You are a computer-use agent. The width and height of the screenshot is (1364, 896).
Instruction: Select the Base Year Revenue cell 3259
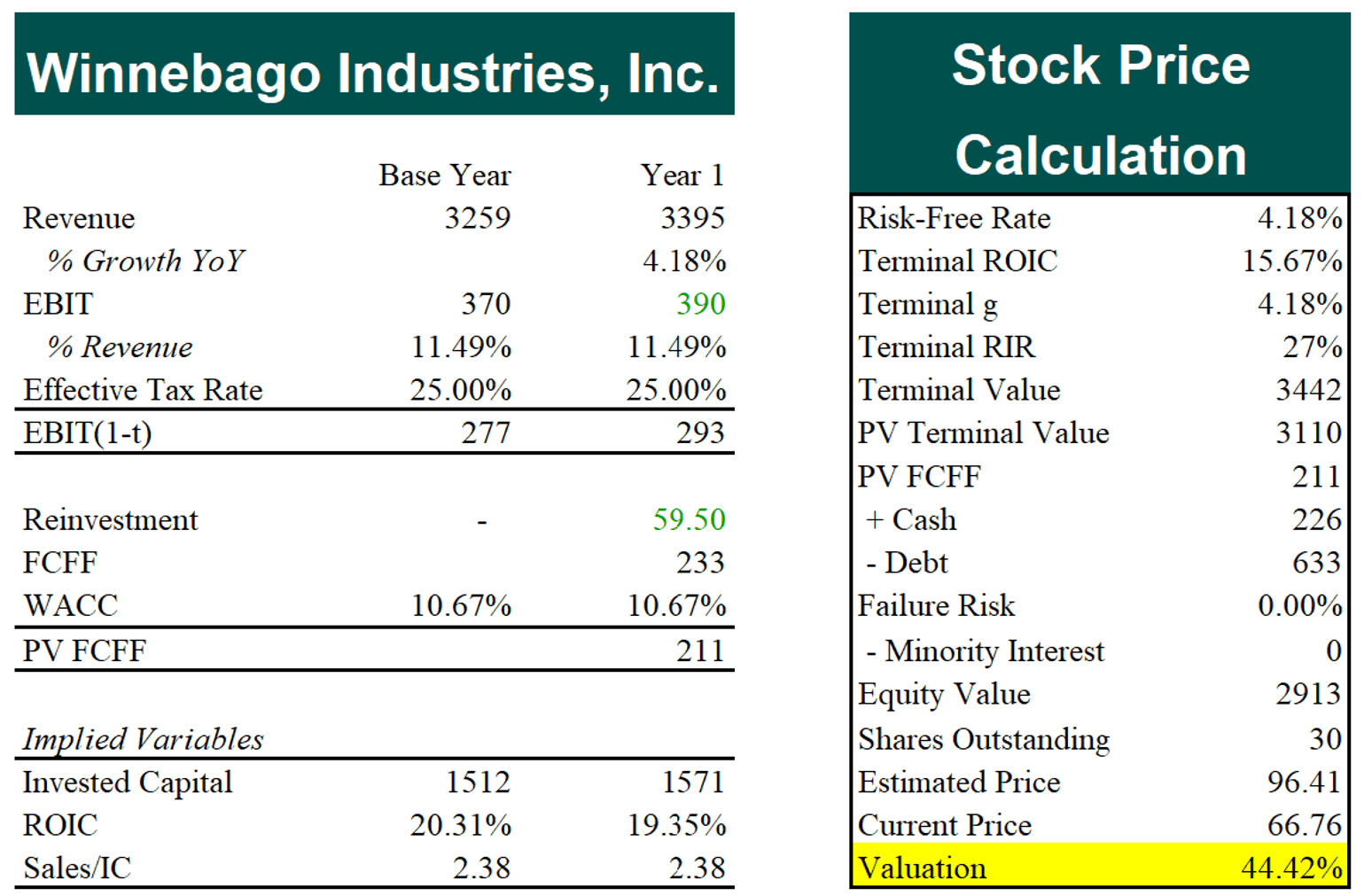(477, 218)
